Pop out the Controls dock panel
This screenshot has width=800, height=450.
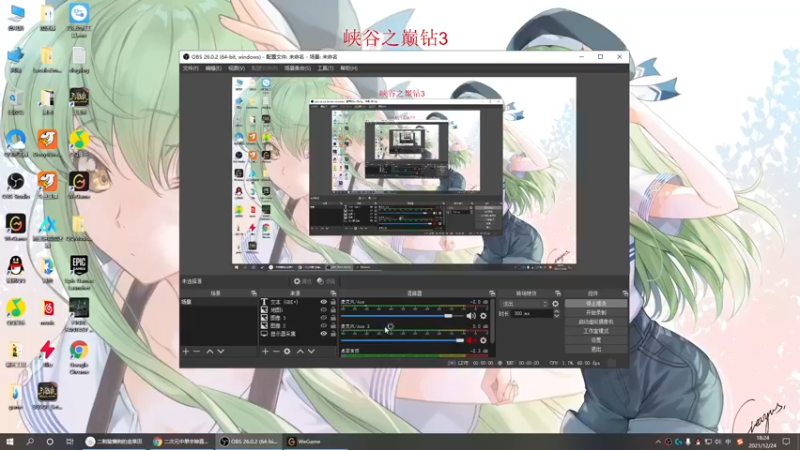pyautogui.click(x=625, y=293)
